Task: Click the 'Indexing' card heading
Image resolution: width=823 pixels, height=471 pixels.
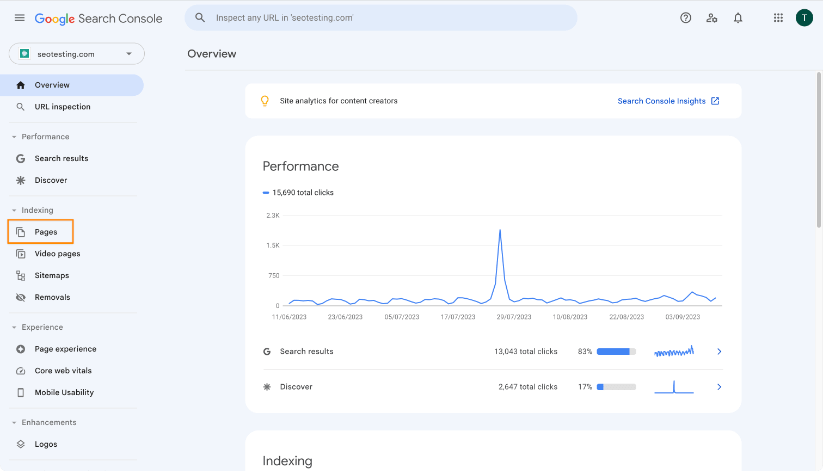Action: pos(287,461)
